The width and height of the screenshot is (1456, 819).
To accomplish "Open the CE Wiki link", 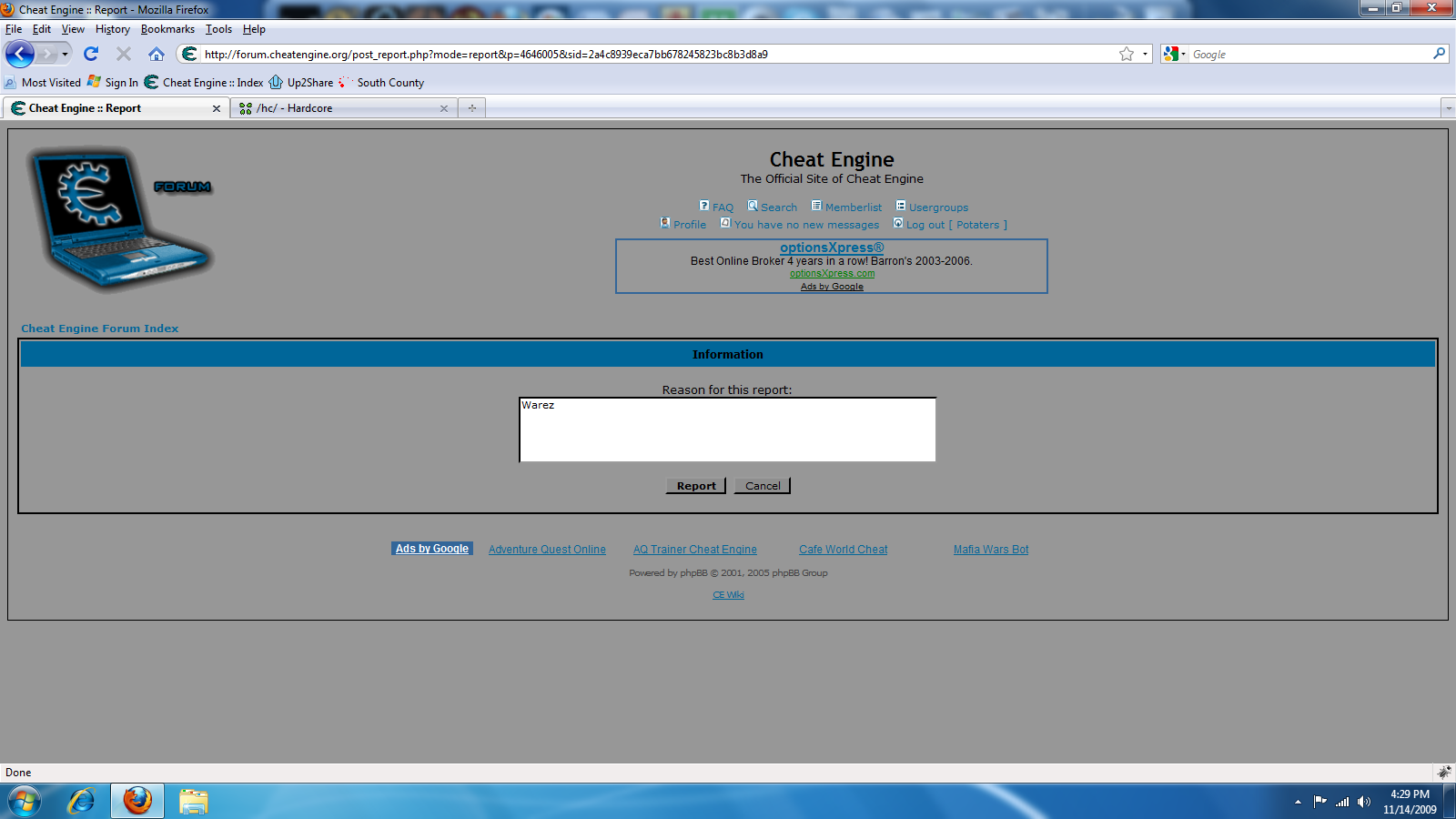I will pyautogui.click(x=728, y=595).
